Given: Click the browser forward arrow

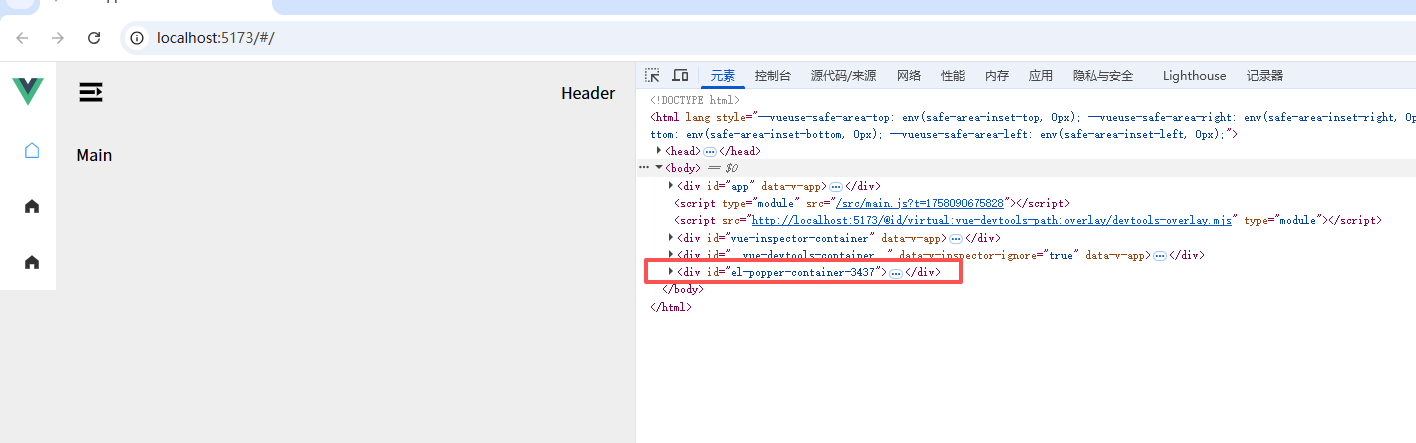Looking at the screenshot, I should (x=58, y=38).
